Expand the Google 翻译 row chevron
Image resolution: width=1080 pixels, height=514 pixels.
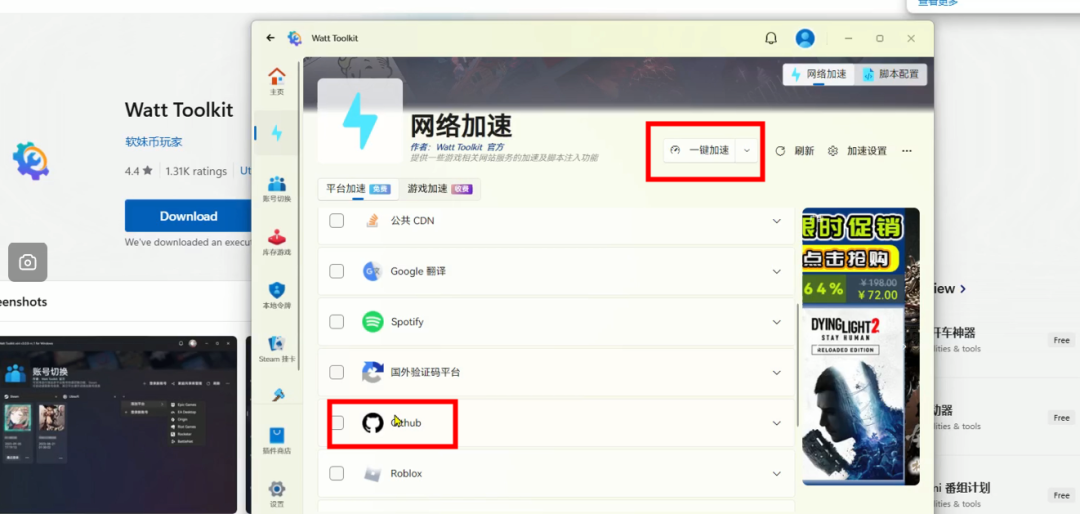[x=777, y=271]
